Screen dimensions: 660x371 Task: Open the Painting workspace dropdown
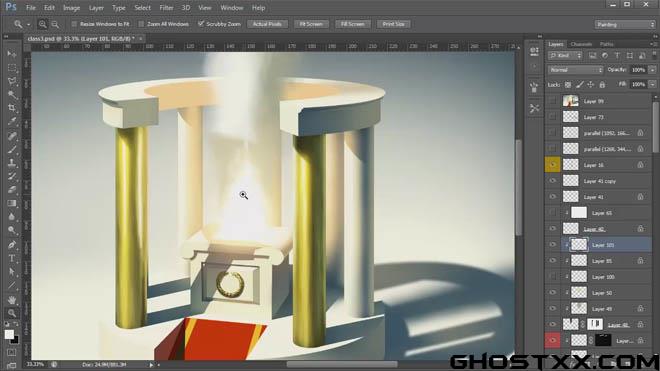click(x=625, y=24)
